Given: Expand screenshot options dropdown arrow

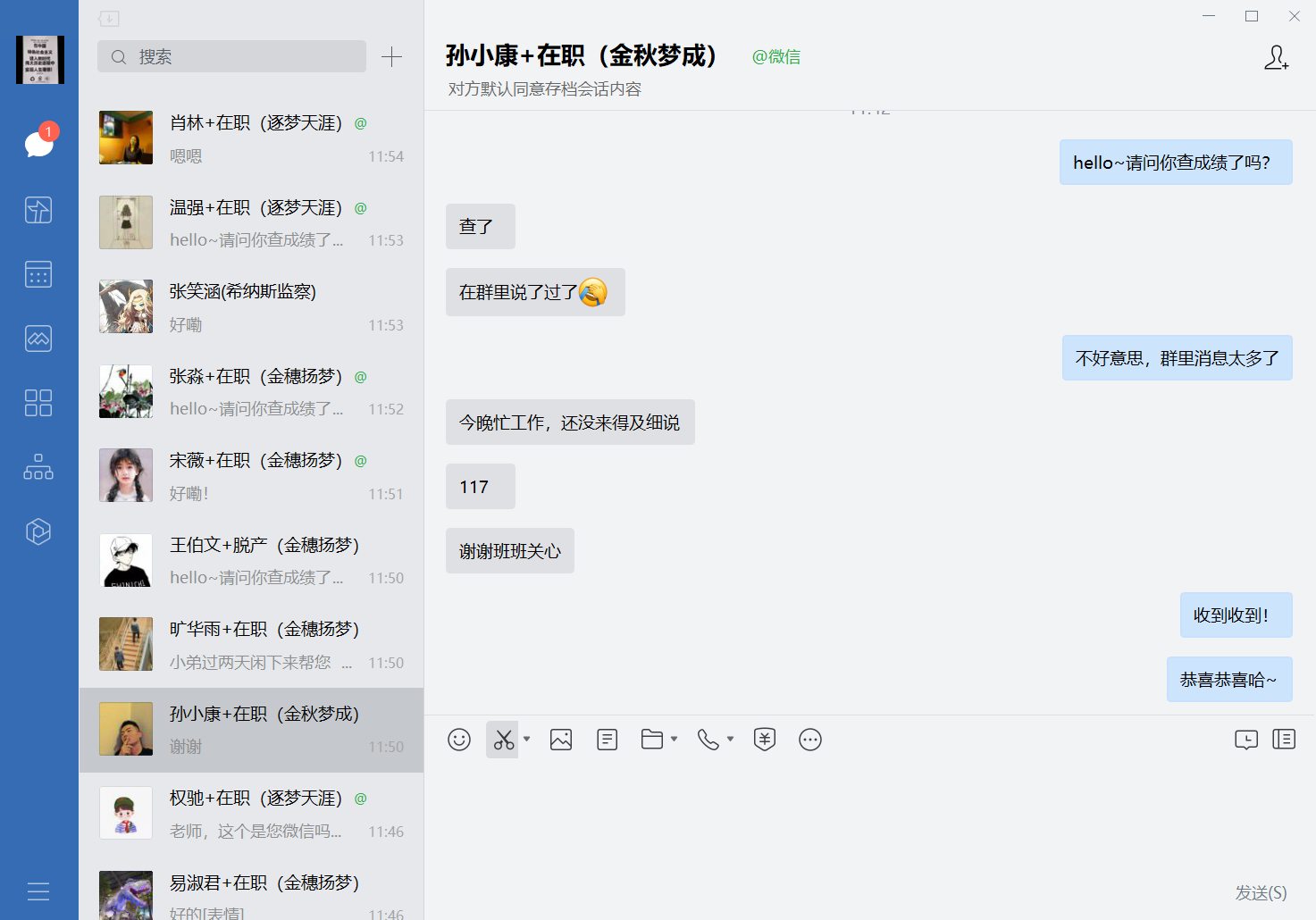Looking at the screenshot, I should (527, 739).
